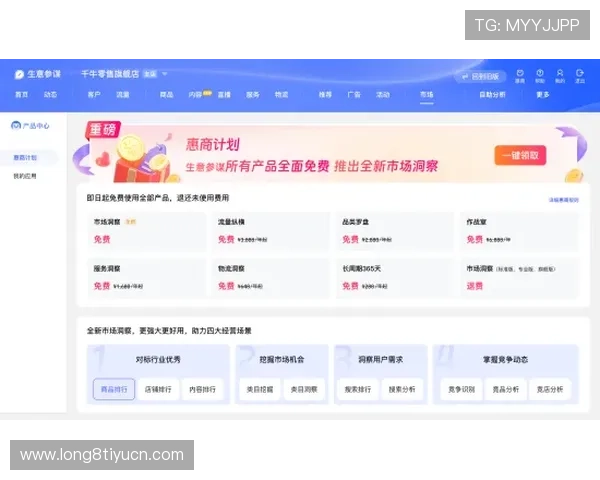This screenshot has width=600, height=480.
Task: Open the 内容 nav tab
Action: pyautogui.click(x=196, y=95)
